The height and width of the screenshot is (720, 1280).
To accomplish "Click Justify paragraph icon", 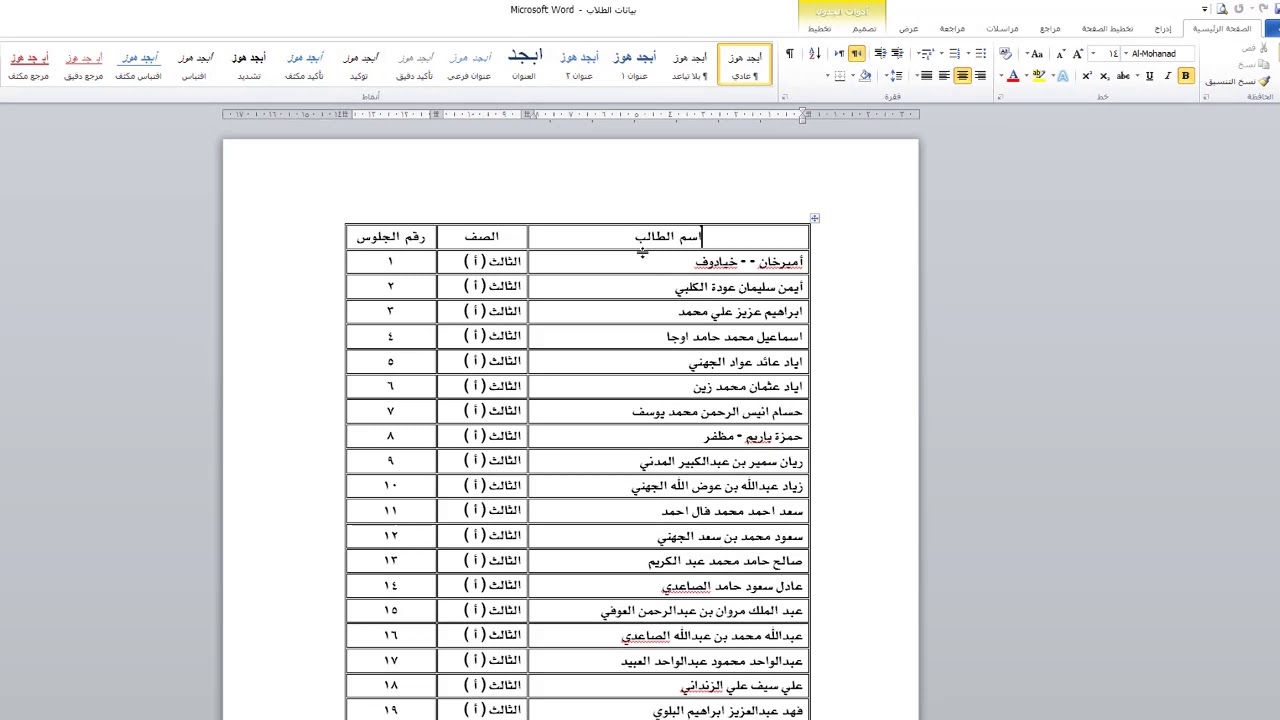I will pos(926,76).
